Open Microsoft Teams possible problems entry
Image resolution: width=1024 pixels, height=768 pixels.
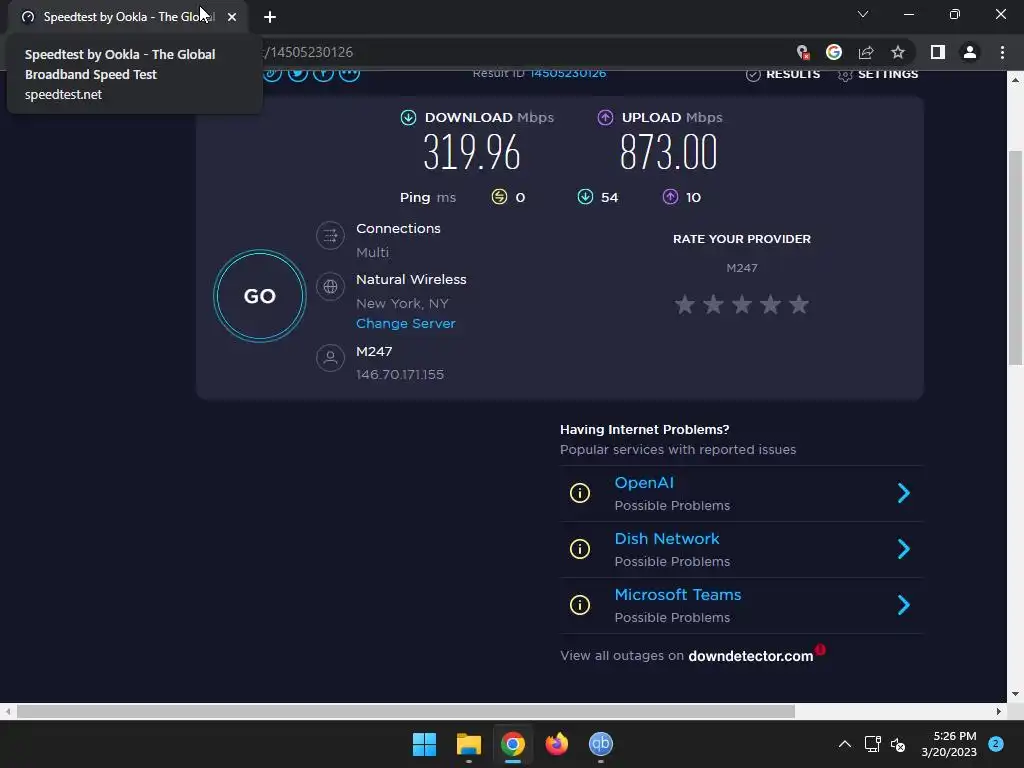click(741, 606)
